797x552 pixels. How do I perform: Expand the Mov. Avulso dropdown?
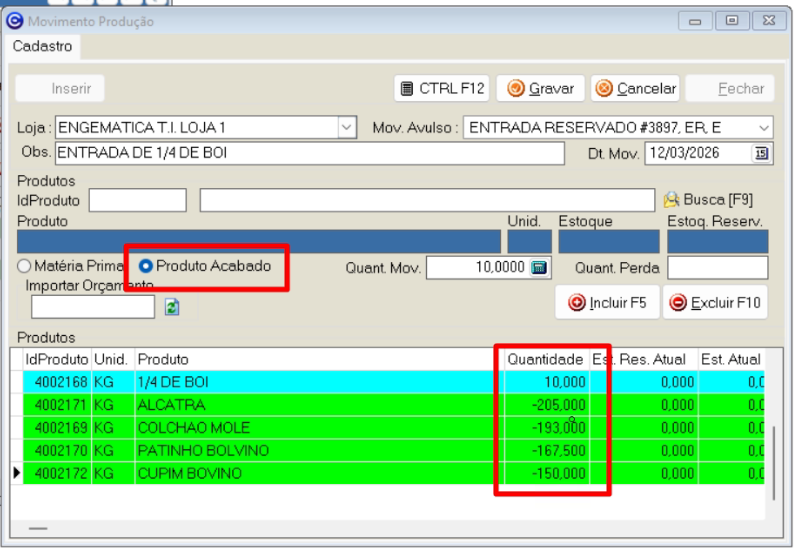click(x=763, y=128)
